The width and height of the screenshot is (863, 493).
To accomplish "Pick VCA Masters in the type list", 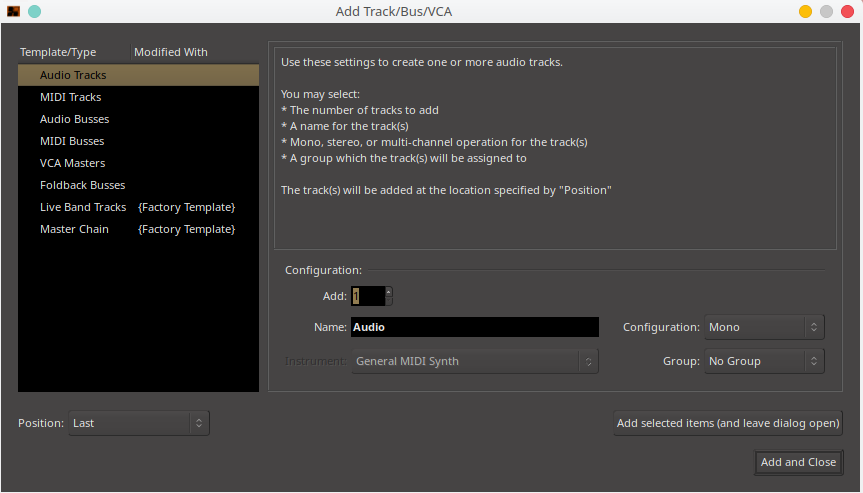I will [72, 163].
